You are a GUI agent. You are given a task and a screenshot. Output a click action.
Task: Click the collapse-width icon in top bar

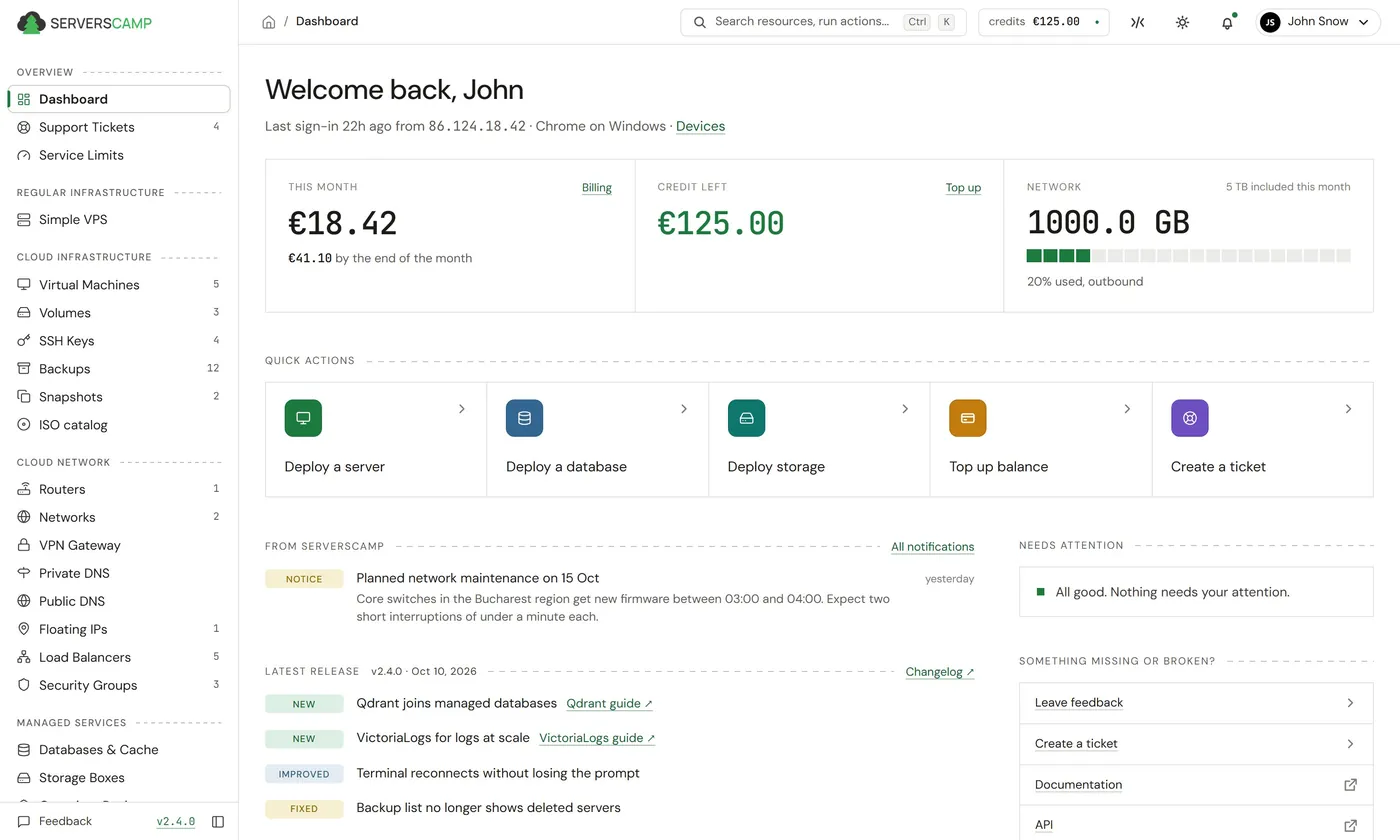click(1137, 22)
